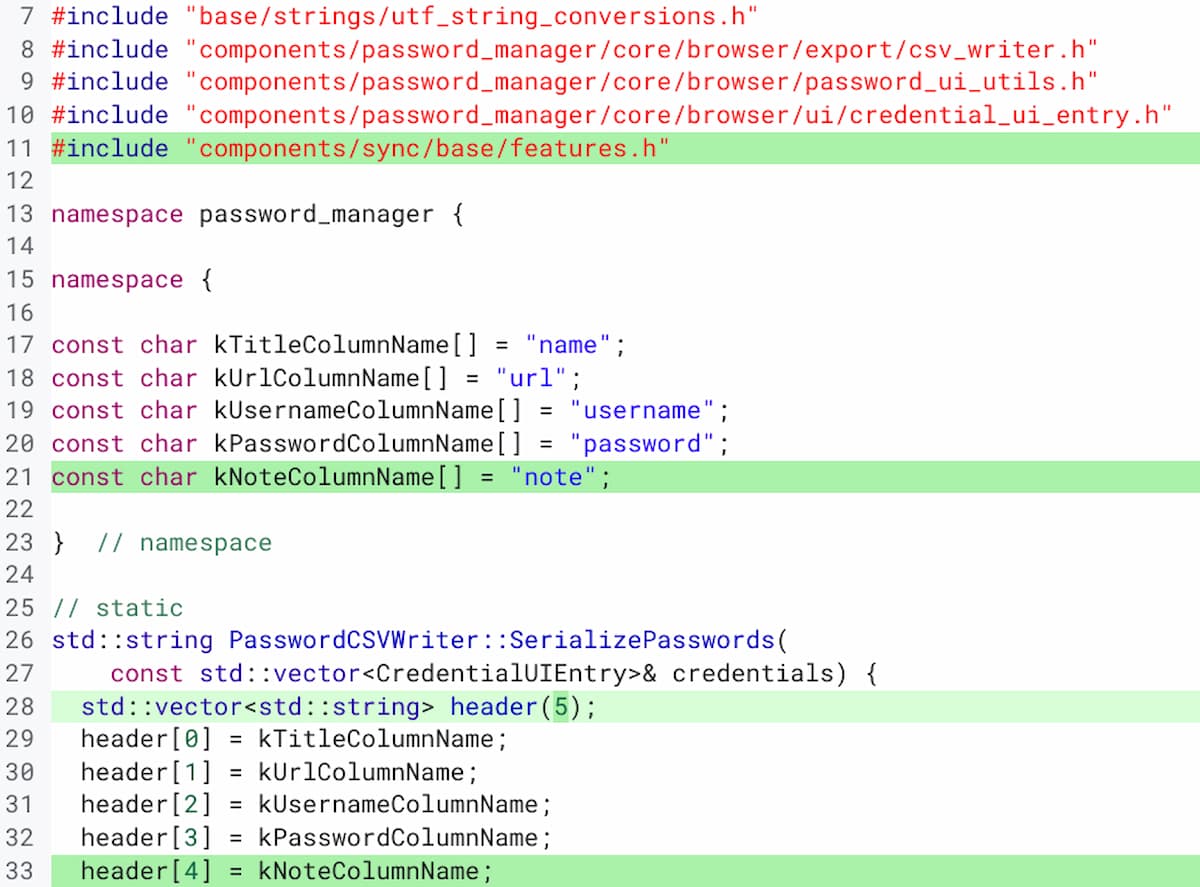
Task: Click std::vector<std::string> on line 28
Action: [258, 708]
